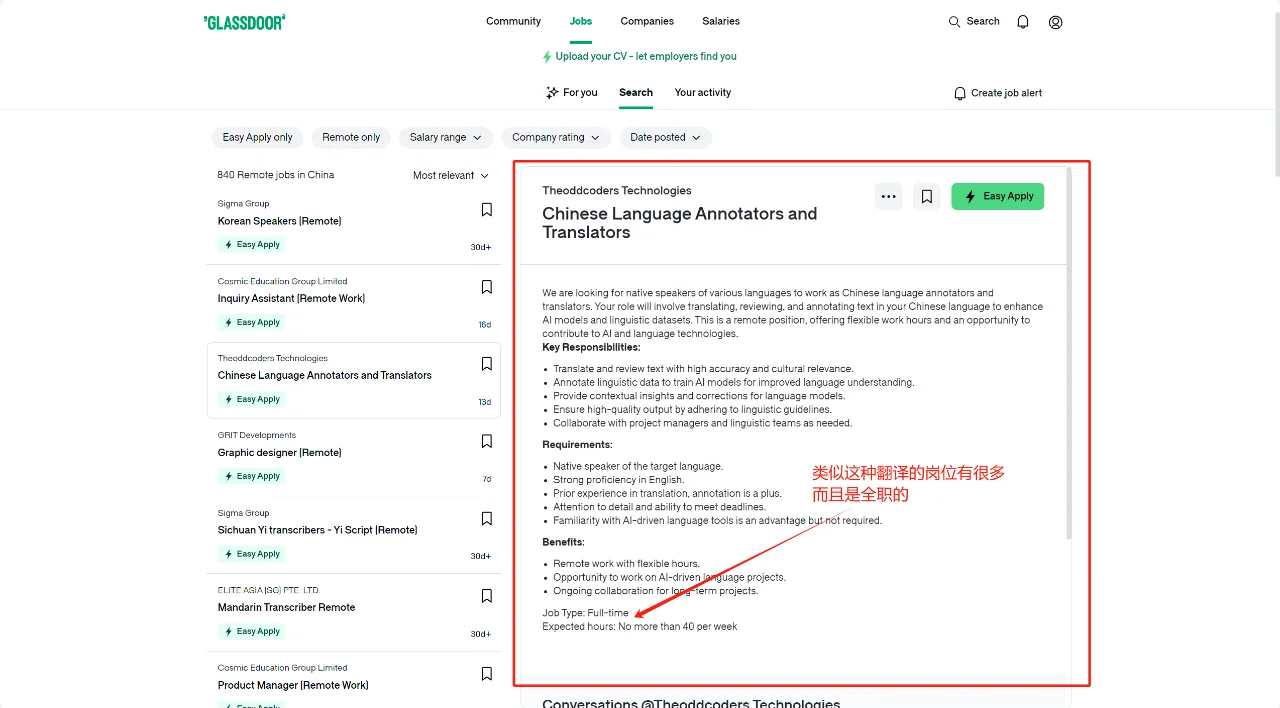Go to the Community menu
This screenshot has height=708, width=1280.
tap(513, 21)
